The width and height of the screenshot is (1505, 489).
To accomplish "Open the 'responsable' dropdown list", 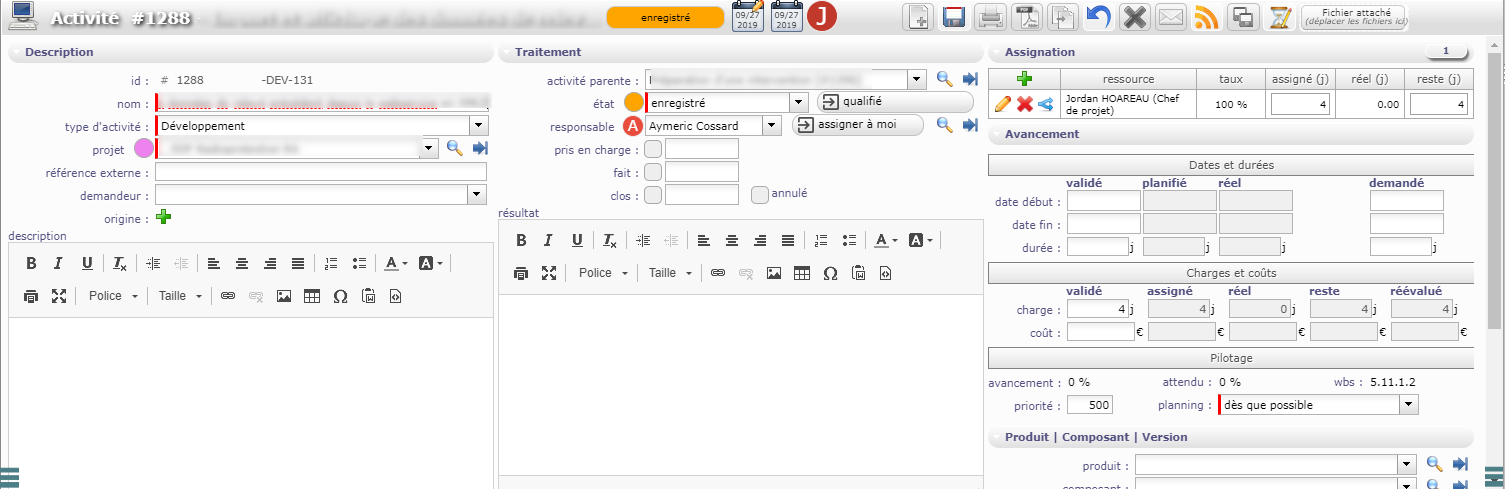I will [x=771, y=126].
